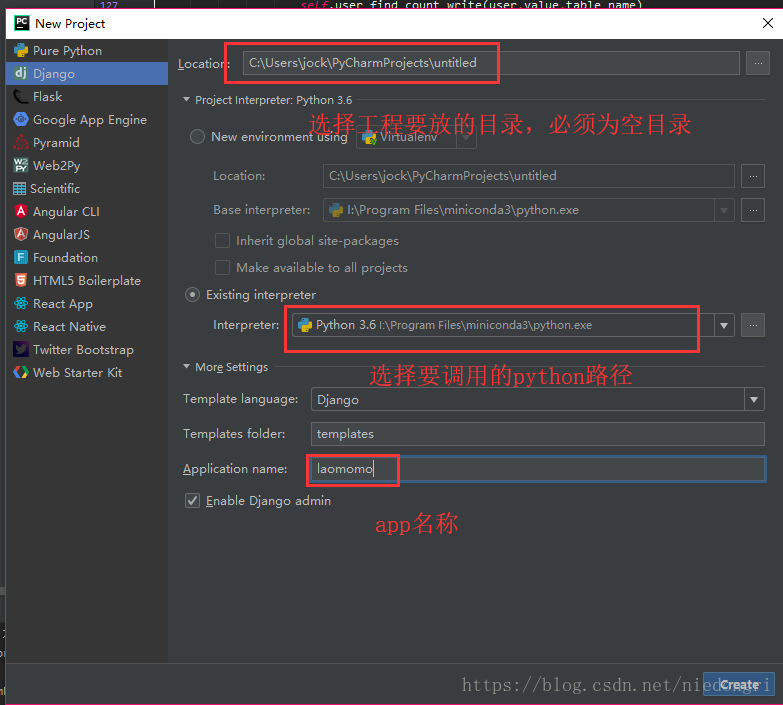Image resolution: width=783 pixels, height=705 pixels.
Task: Click the Angular CLI icon
Action: (x=20, y=211)
